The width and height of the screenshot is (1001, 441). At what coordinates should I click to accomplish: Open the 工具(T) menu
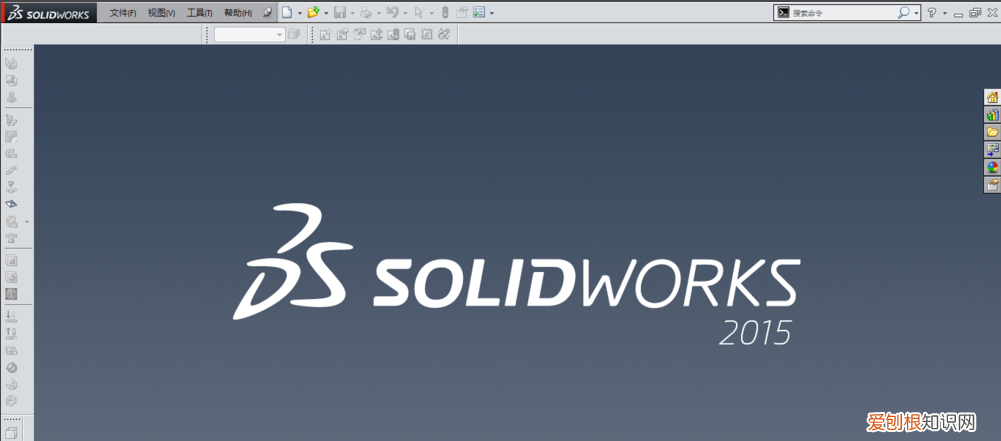pos(199,13)
